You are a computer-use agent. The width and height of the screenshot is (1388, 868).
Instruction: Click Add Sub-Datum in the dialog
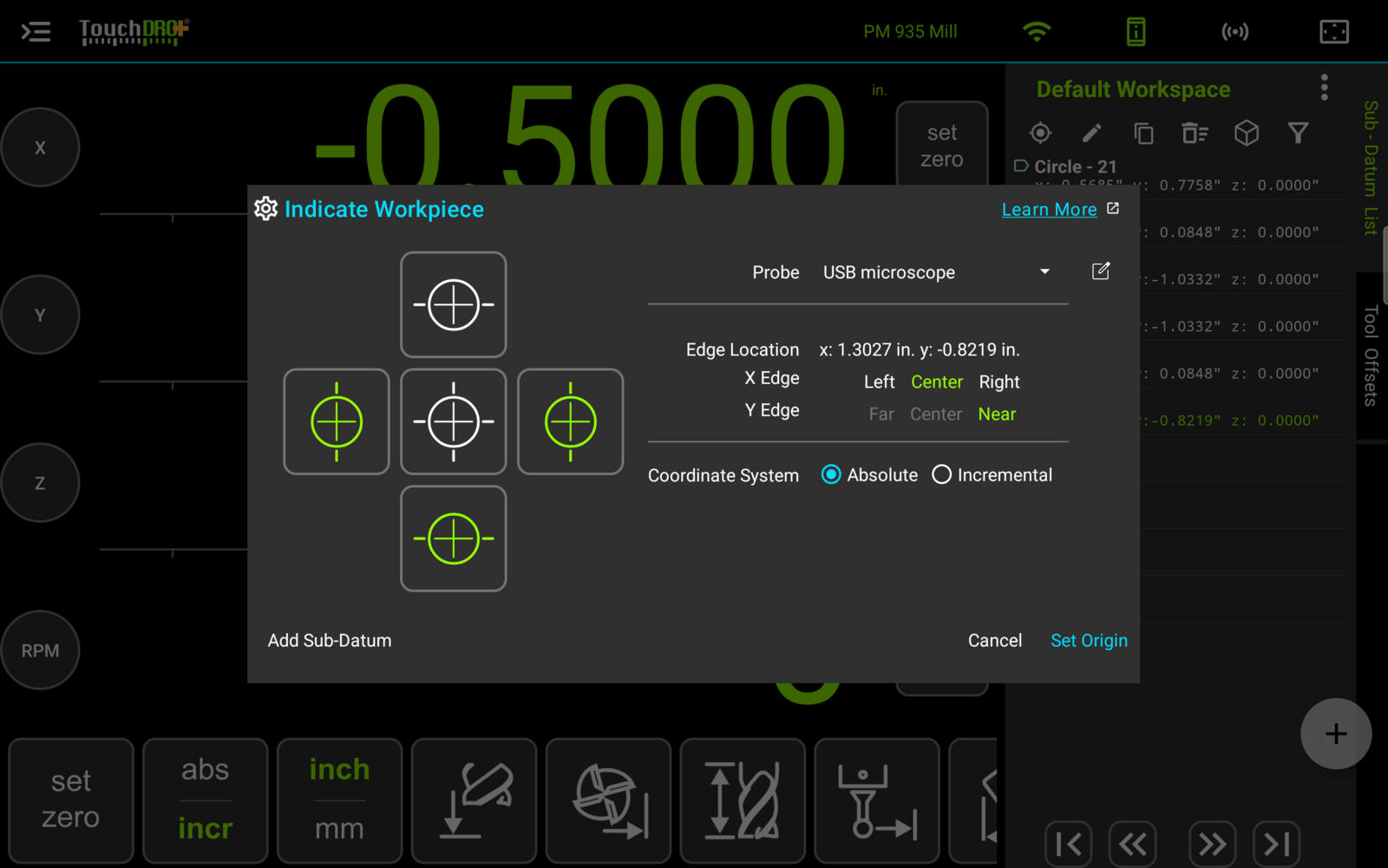click(x=330, y=641)
